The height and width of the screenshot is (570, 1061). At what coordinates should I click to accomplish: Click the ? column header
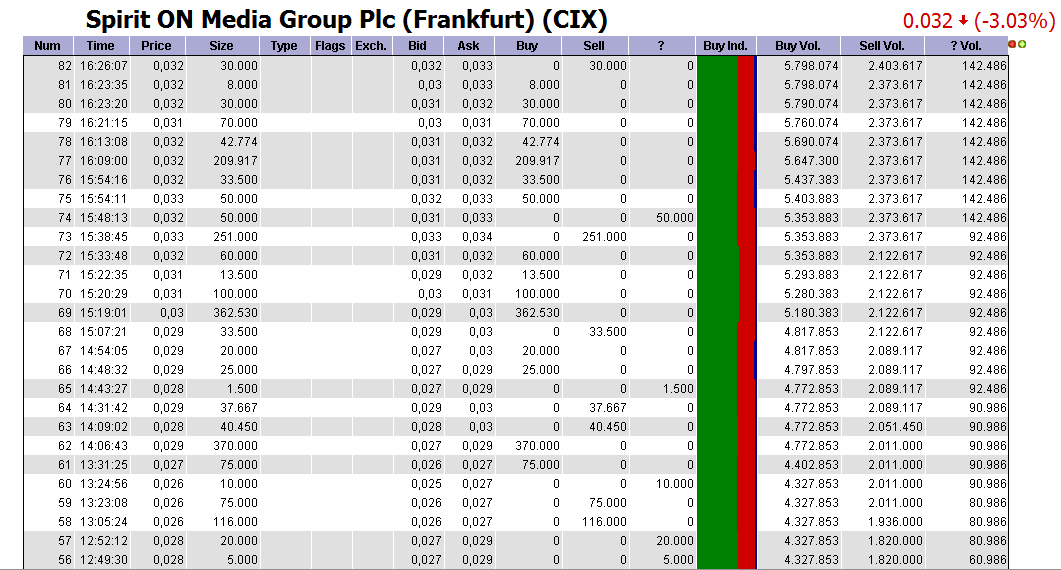pyautogui.click(x=661, y=46)
